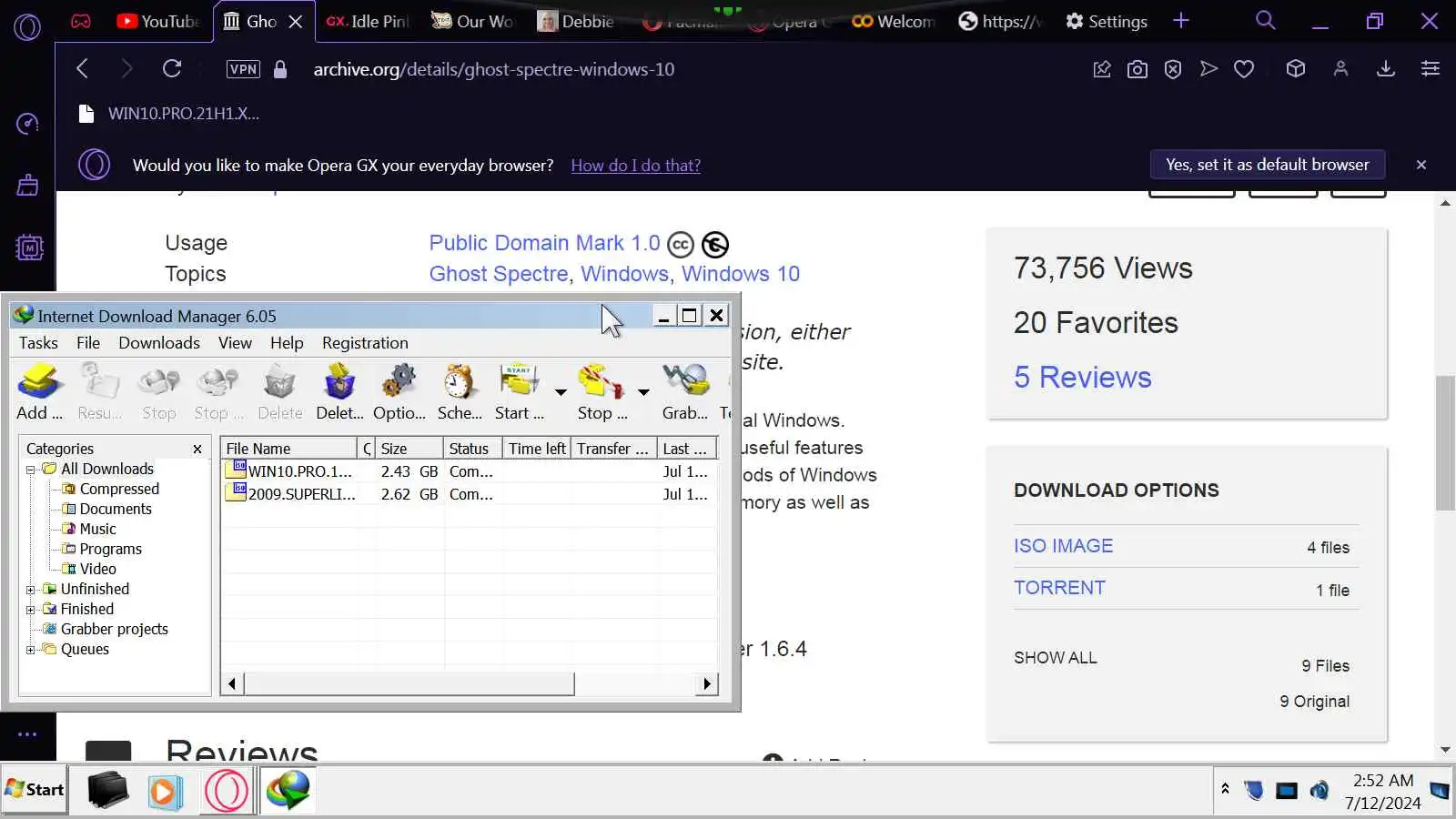Click the heart icon to bookmark page
The height and width of the screenshot is (819, 1456).
tap(1244, 69)
